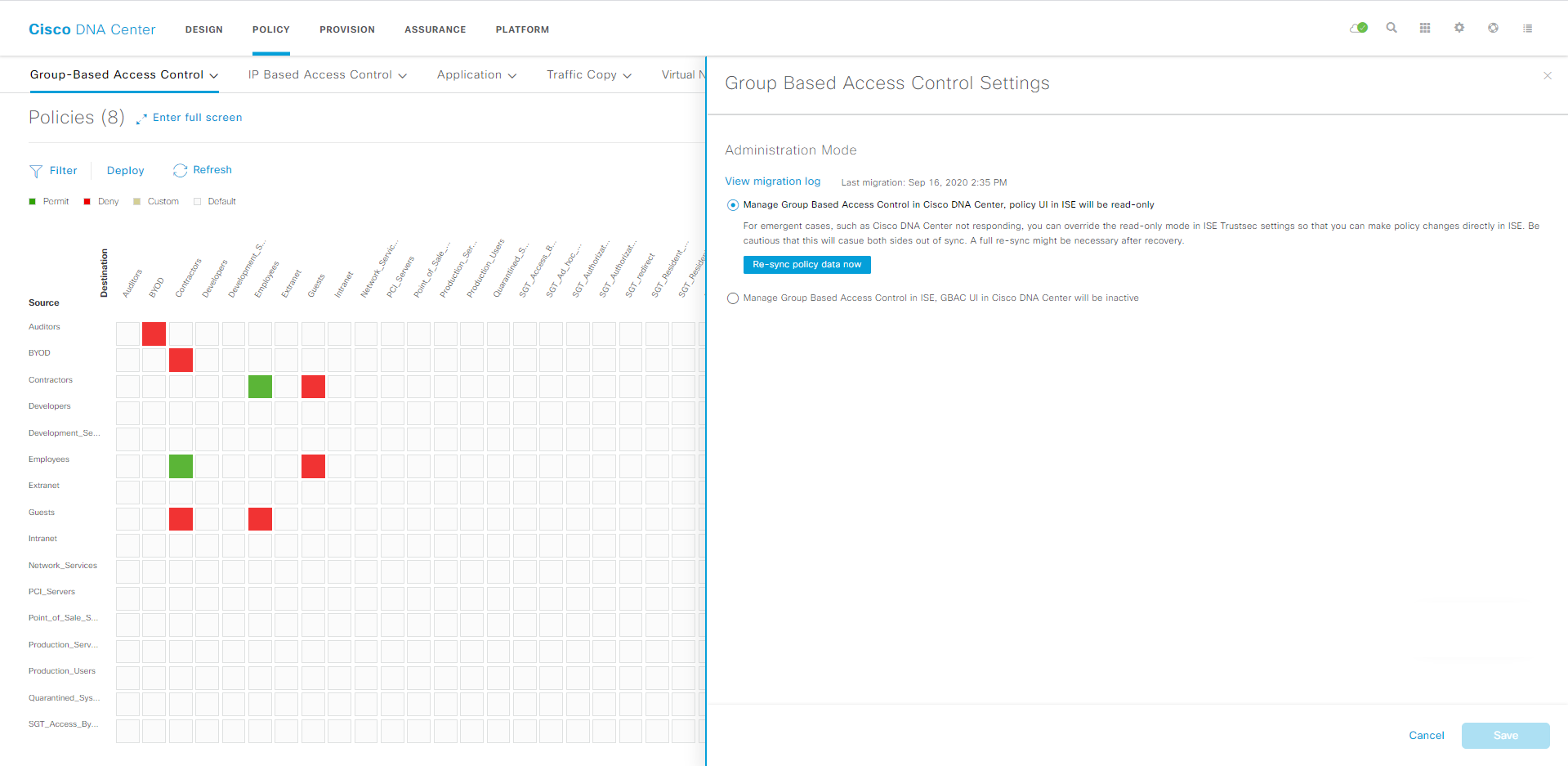
Task: Open the search icon in the header
Action: pyautogui.click(x=1392, y=28)
